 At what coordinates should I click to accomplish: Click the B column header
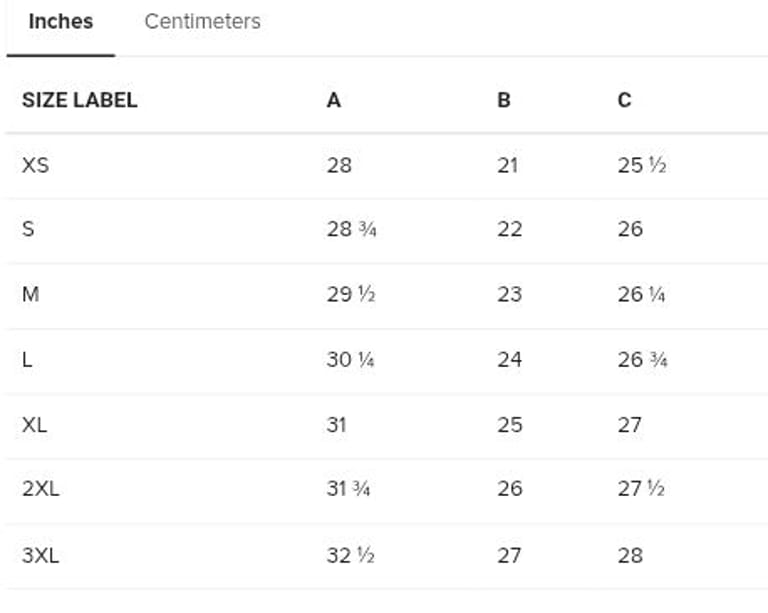pyautogui.click(x=503, y=100)
